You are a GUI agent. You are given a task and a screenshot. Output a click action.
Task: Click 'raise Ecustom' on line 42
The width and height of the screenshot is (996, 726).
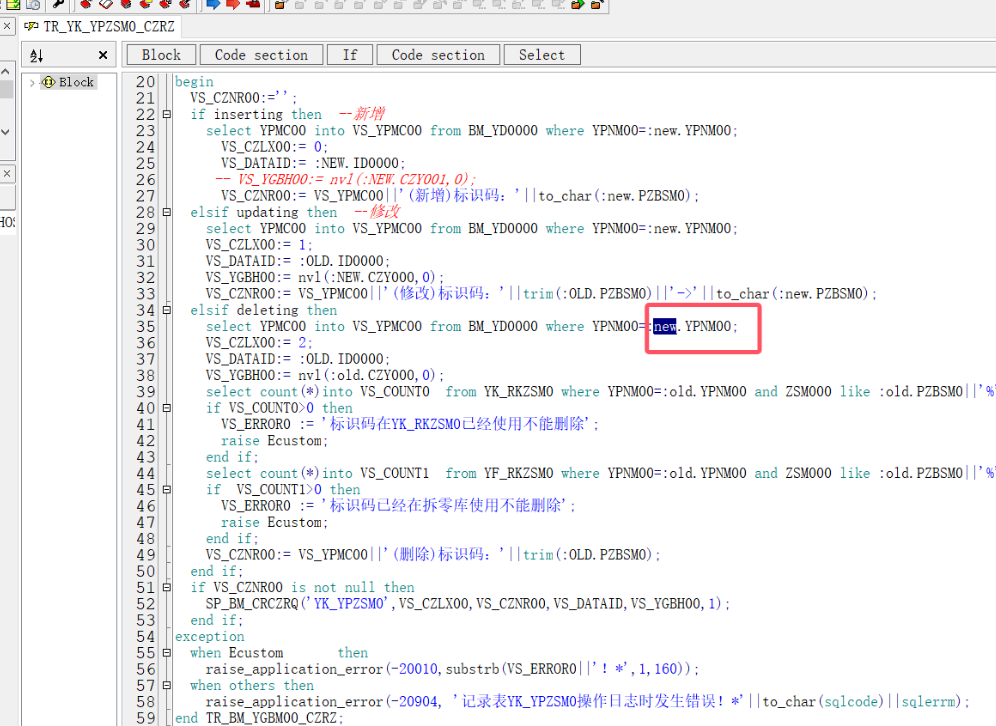click(274, 441)
